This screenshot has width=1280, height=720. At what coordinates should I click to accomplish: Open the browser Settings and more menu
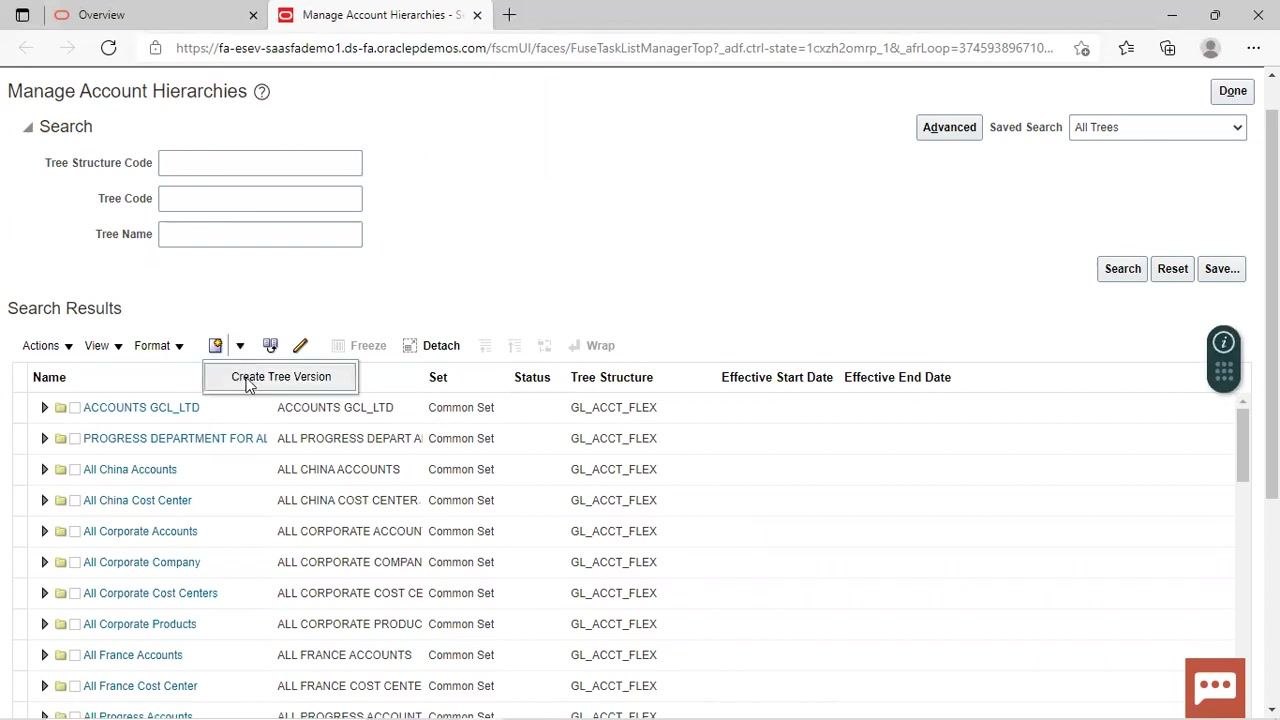1254,48
